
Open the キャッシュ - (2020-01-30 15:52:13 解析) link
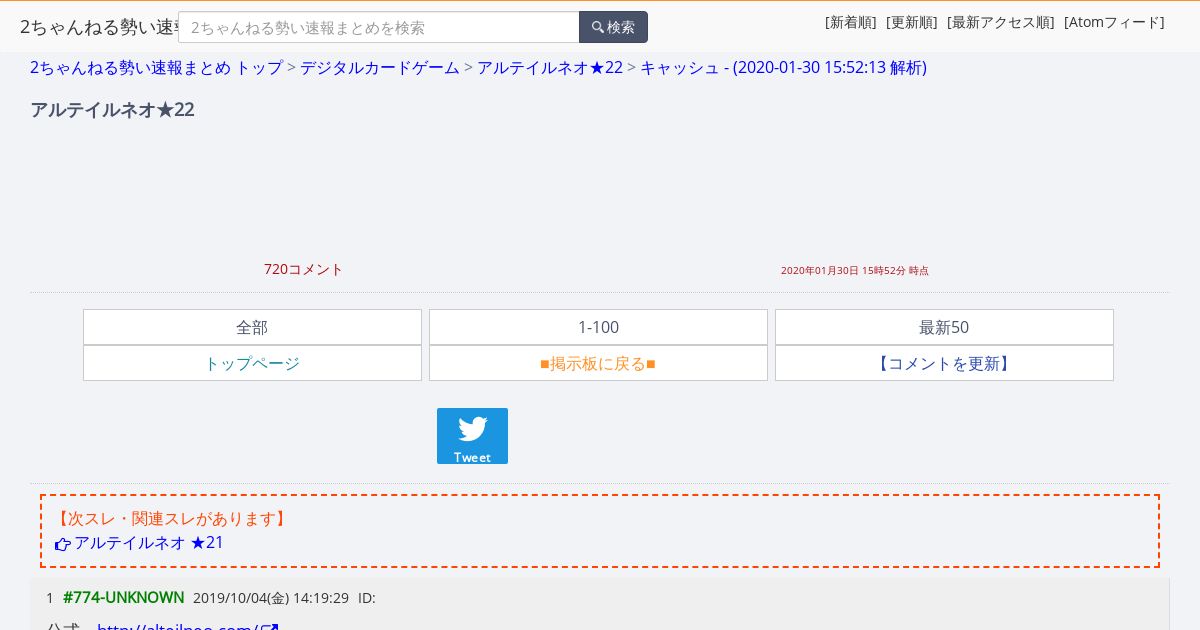click(783, 67)
